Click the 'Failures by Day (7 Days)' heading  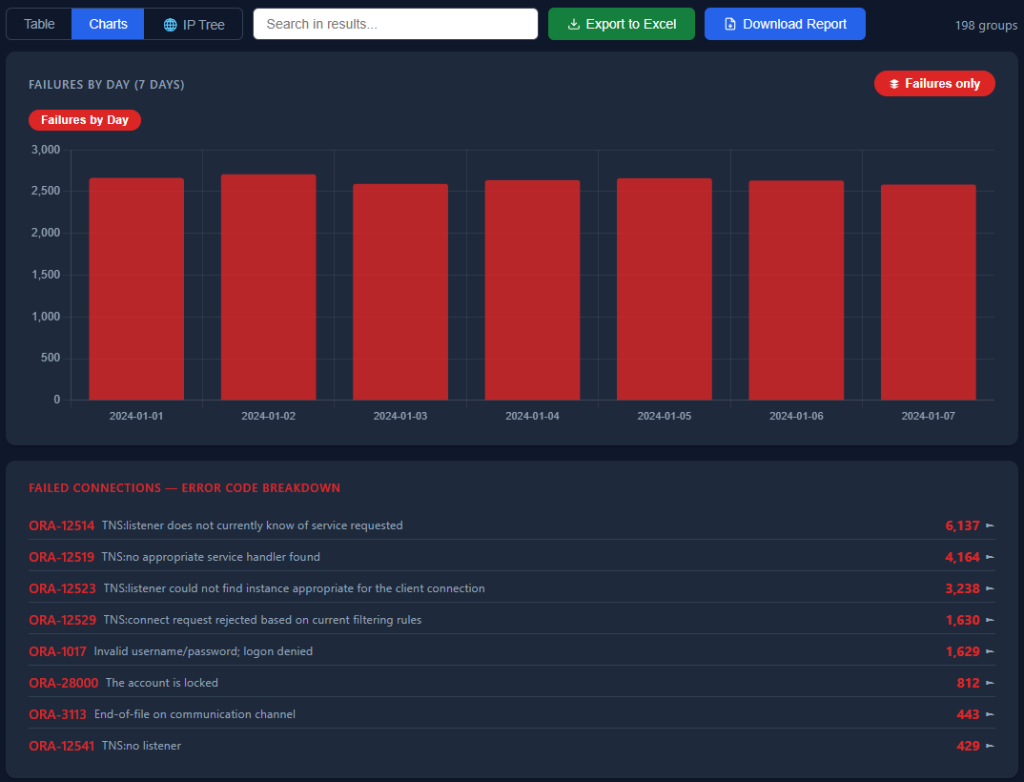(x=106, y=84)
